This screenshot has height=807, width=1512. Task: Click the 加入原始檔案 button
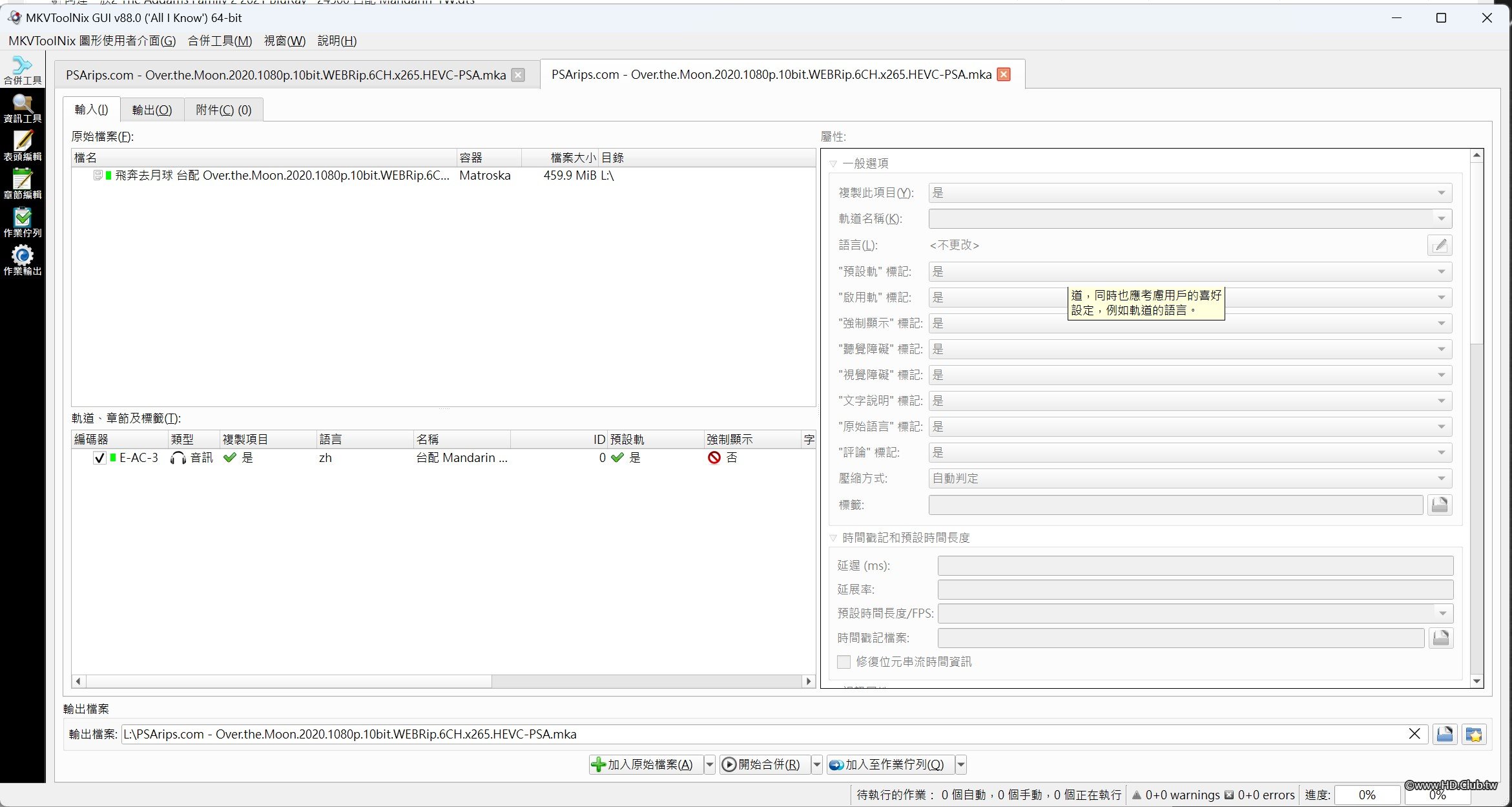click(x=644, y=764)
